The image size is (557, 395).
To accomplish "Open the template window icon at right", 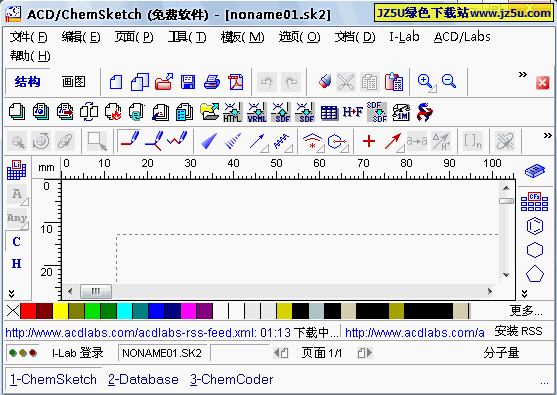I will (535, 171).
